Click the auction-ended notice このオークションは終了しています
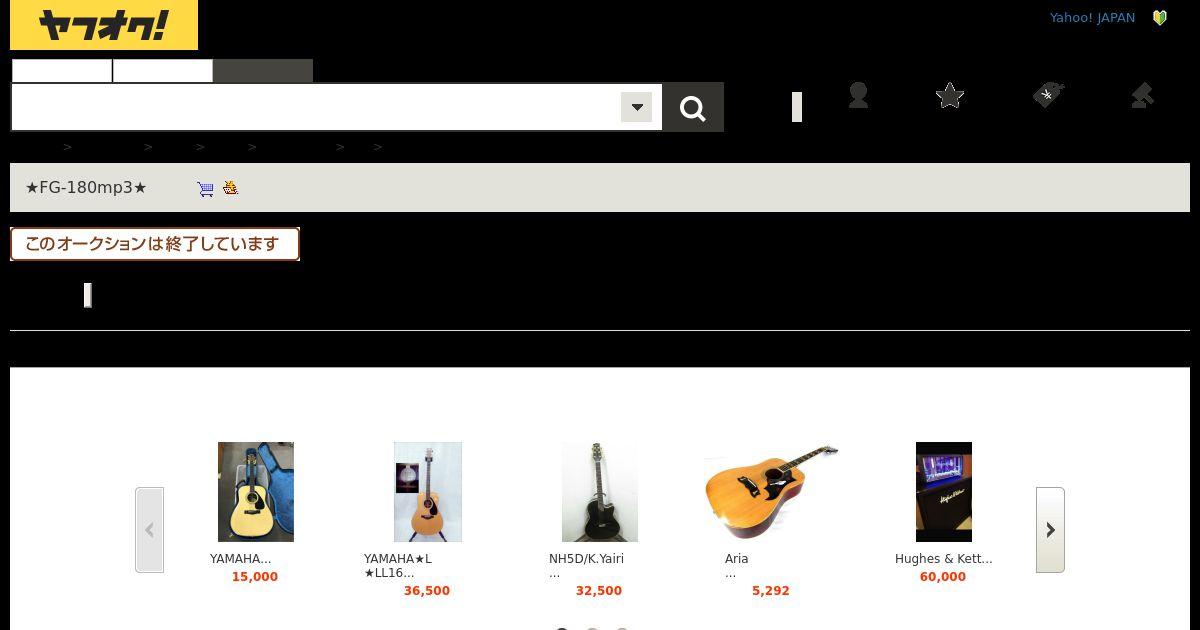This screenshot has width=1200, height=630. (x=155, y=244)
